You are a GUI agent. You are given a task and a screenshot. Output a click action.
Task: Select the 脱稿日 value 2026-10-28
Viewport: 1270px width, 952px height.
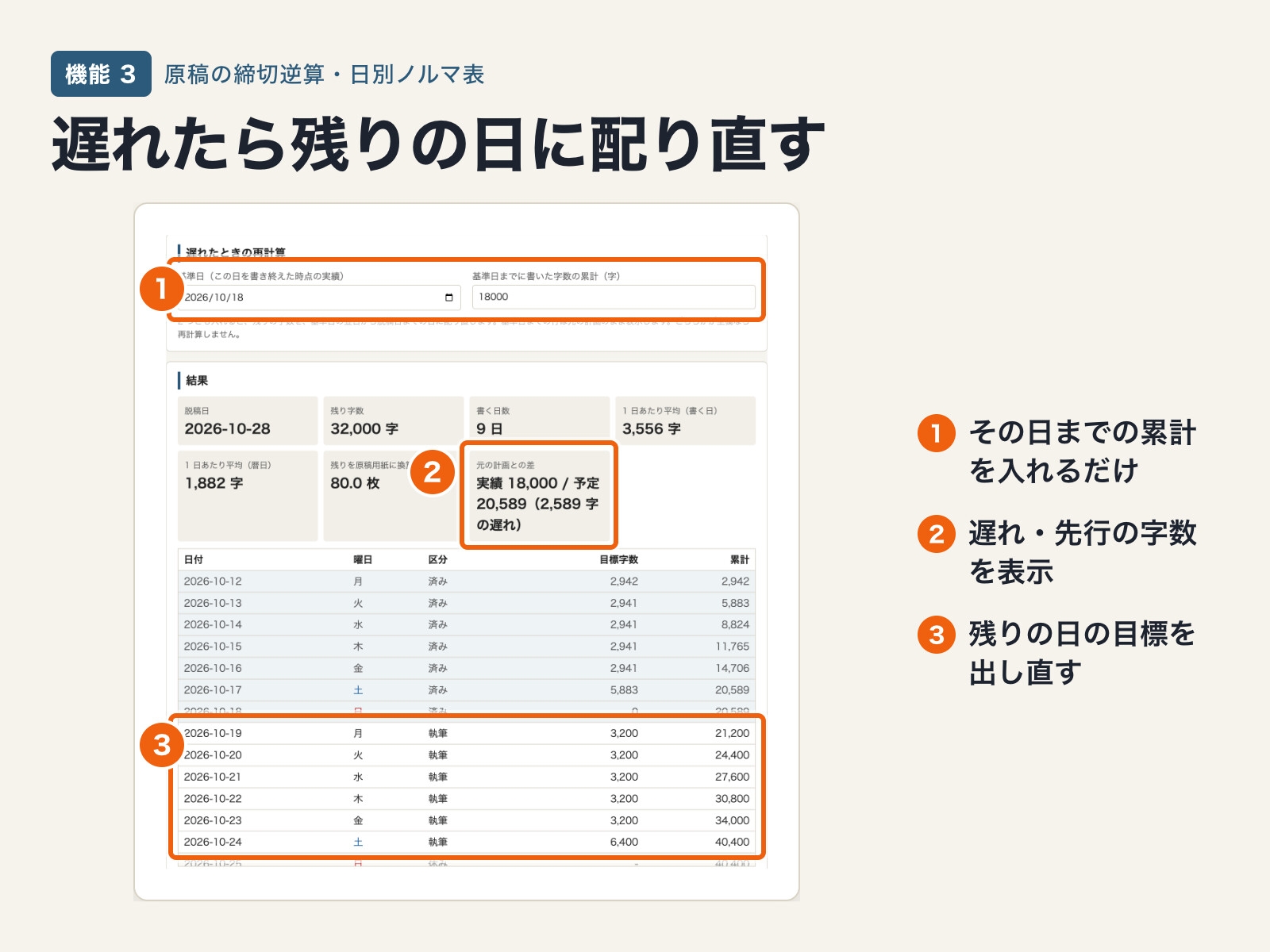point(227,428)
